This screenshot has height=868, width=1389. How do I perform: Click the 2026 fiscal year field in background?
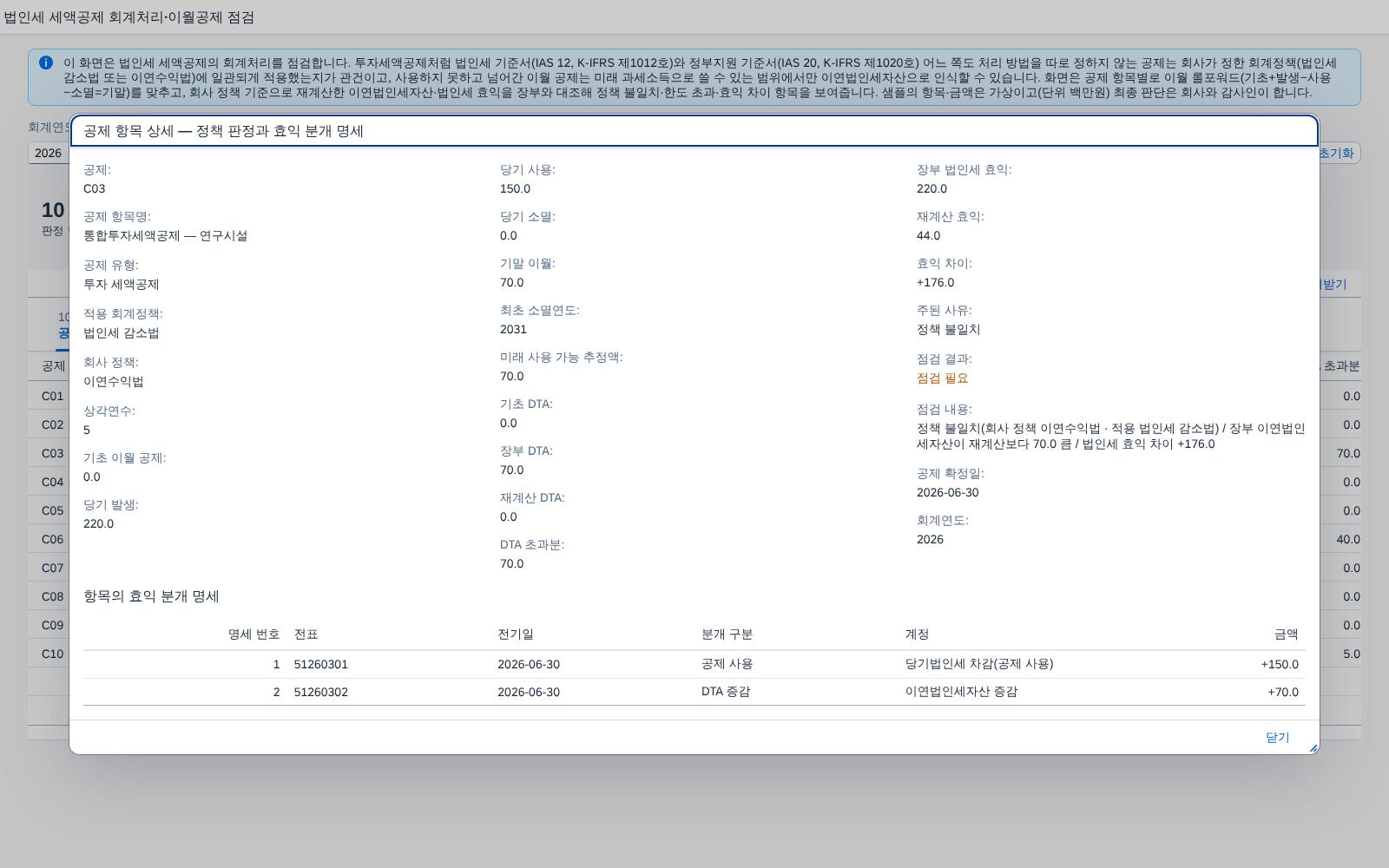click(49, 153)
